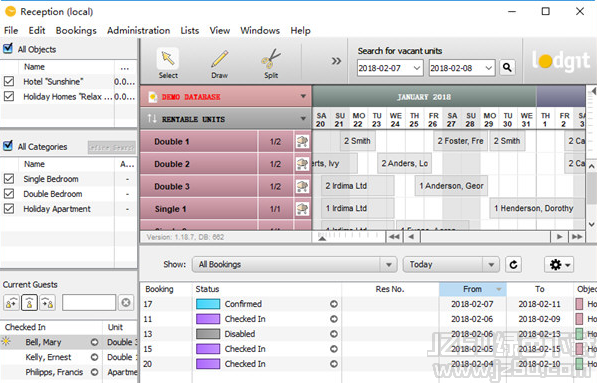Click the Fine Search button
Viewport: 597px width, 383px height.
(x=112, y=147)
